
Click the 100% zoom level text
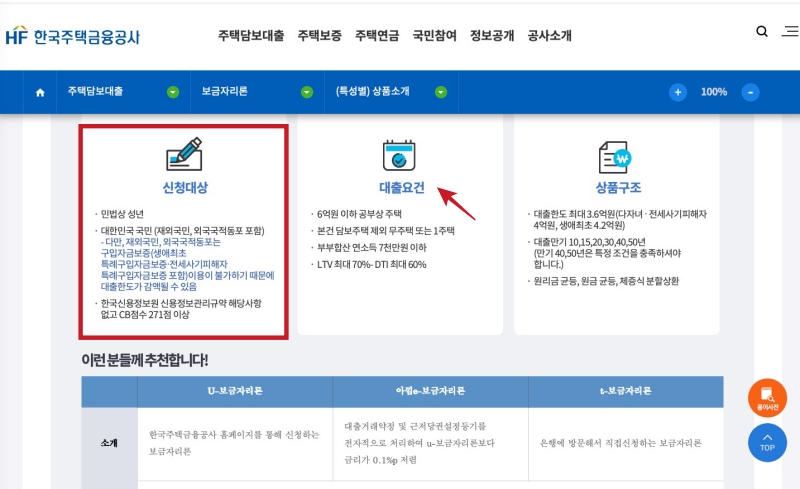pyautogui.click(x=714, y=92)
